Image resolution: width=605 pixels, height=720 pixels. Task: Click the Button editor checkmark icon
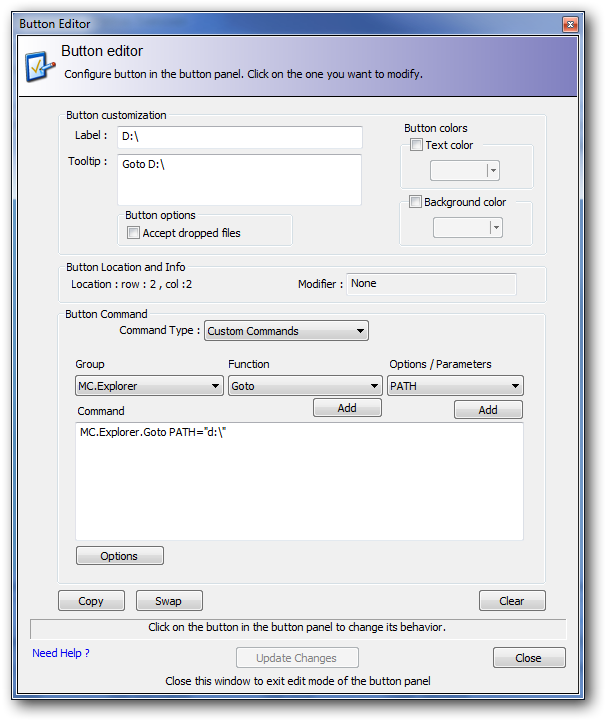[39, 67]
